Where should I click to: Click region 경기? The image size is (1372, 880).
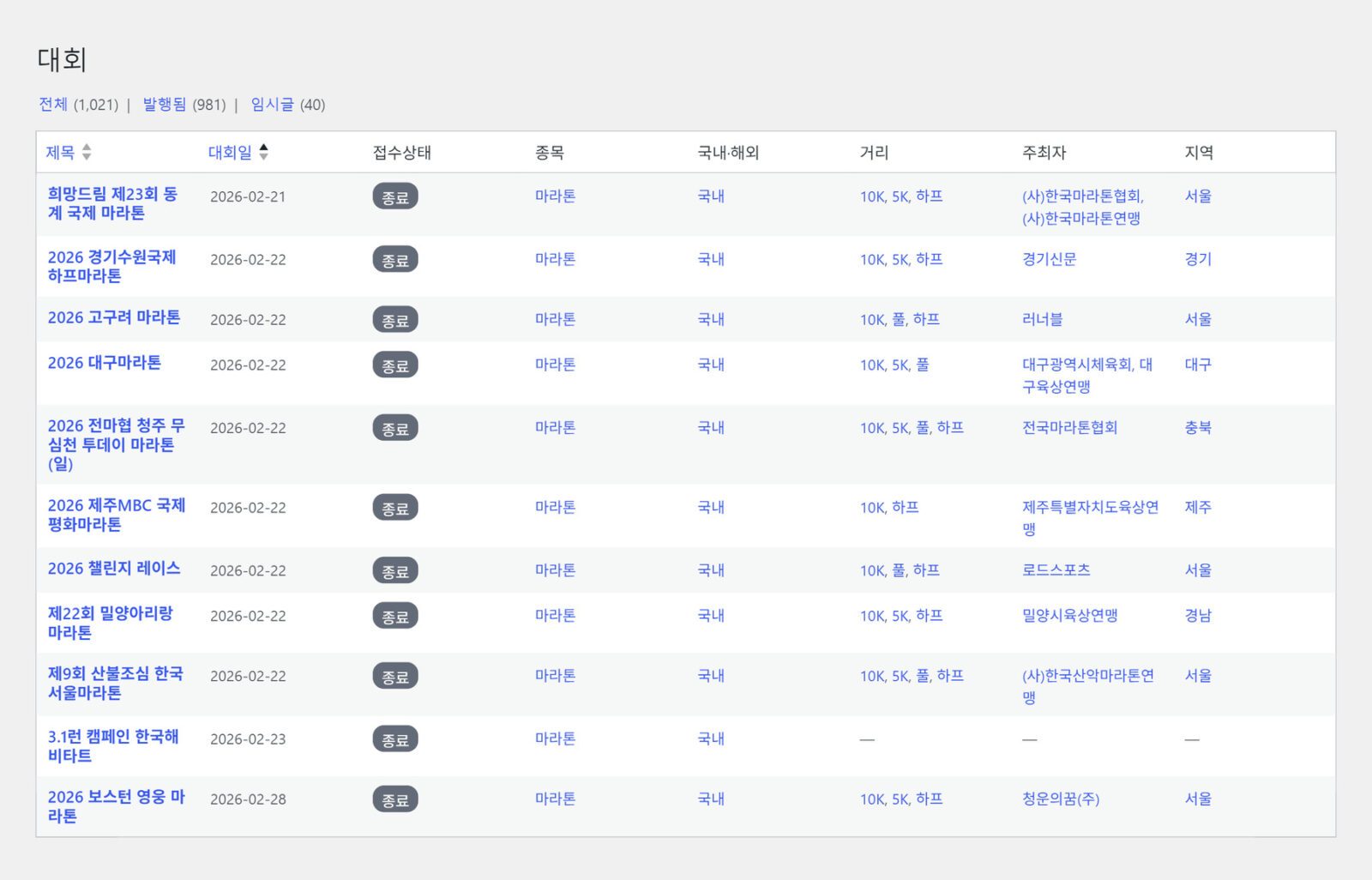click(x=1198, y=259)
